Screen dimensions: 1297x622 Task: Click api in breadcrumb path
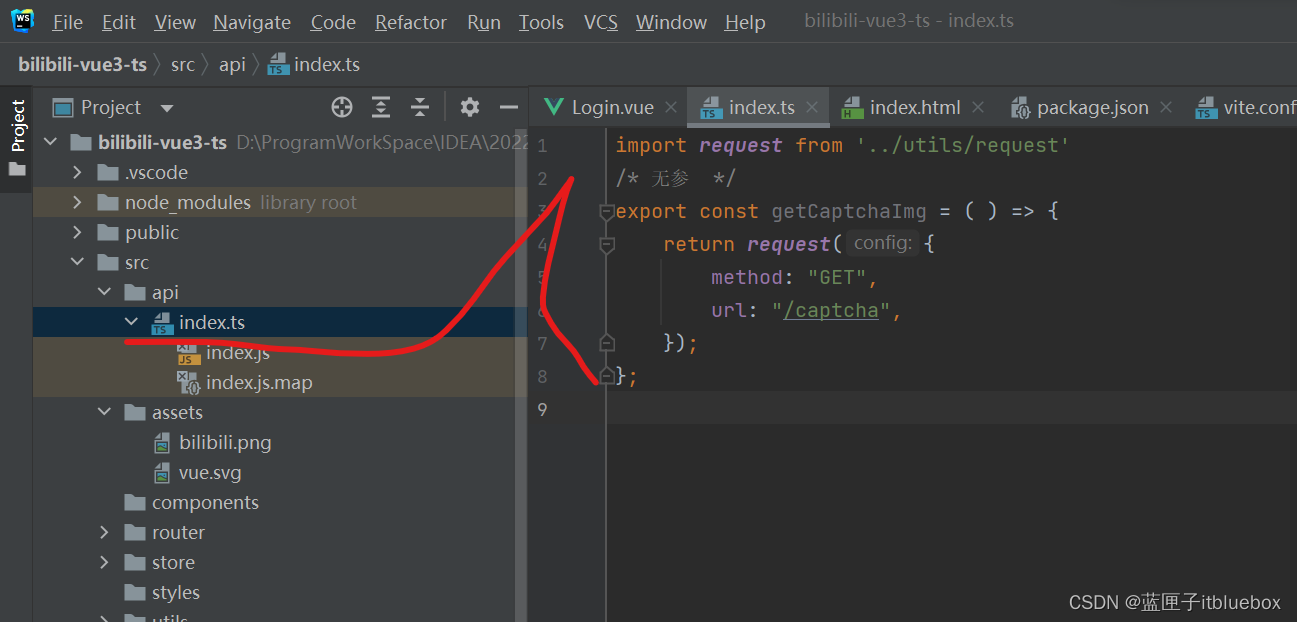(232, 64)
